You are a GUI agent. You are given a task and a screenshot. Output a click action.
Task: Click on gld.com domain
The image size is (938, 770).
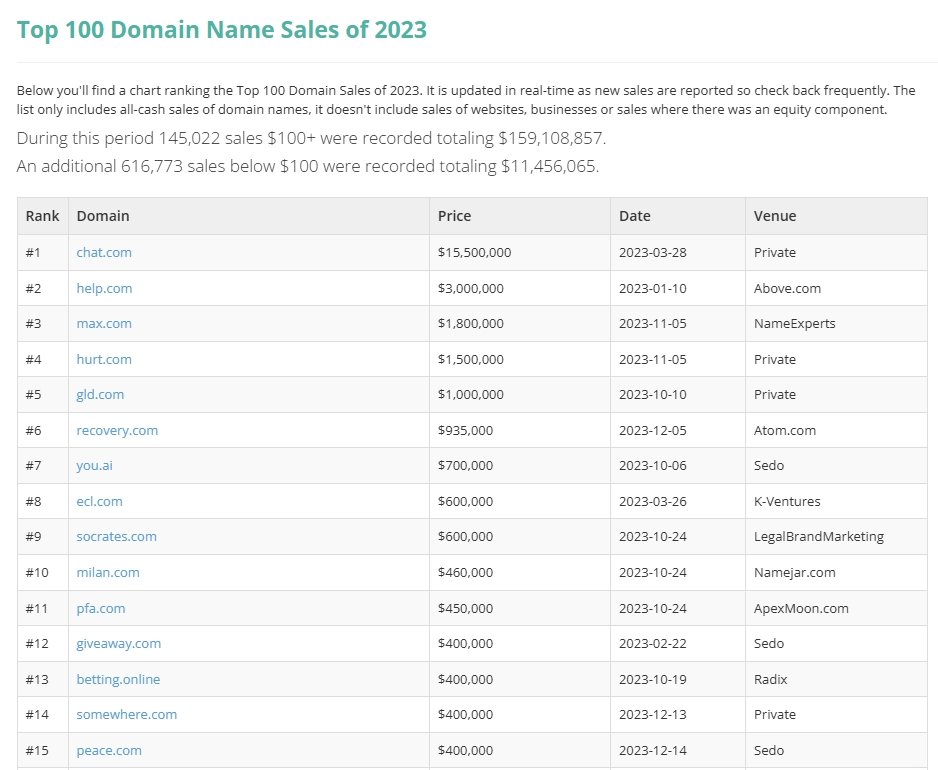tap(100, 395)
